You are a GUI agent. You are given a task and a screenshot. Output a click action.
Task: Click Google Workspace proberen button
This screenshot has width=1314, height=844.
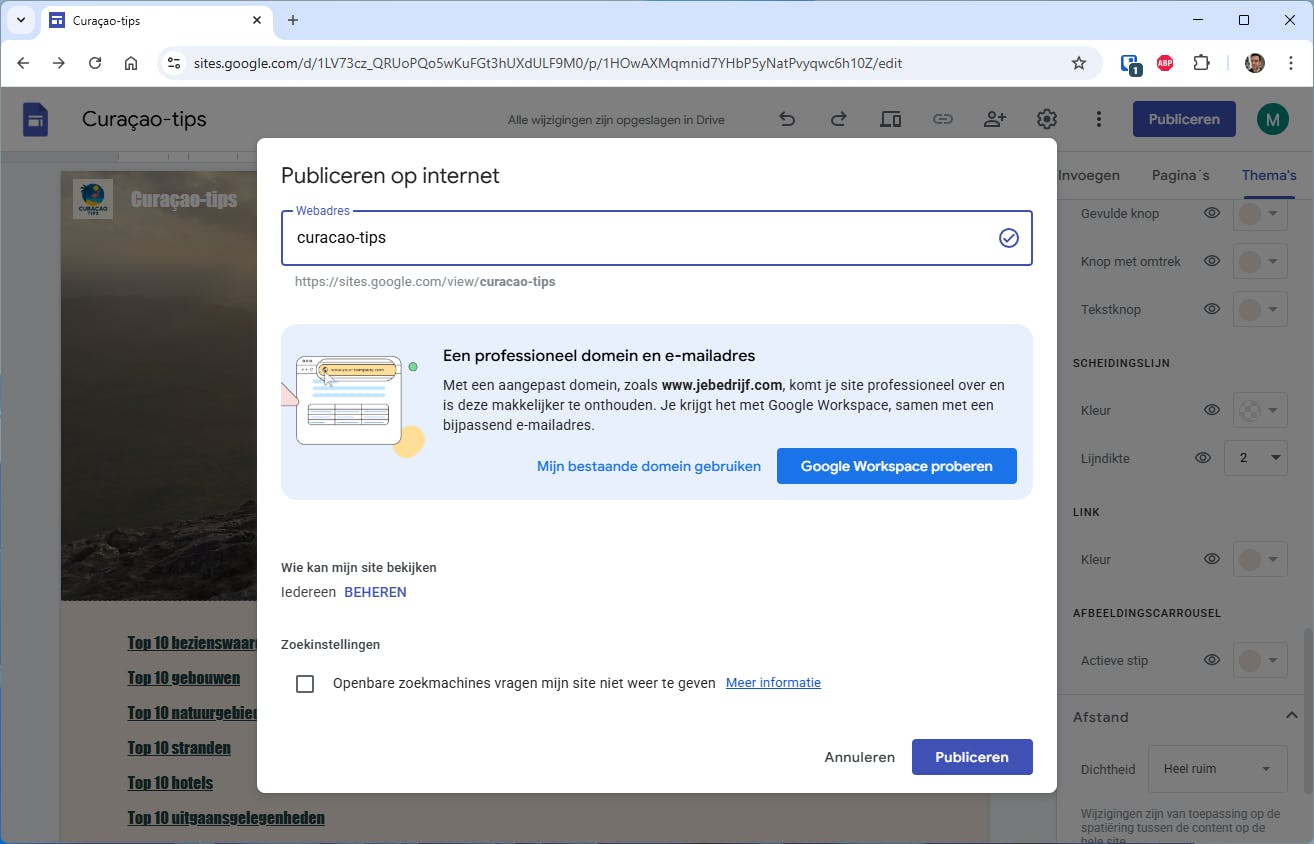point(897,466)
